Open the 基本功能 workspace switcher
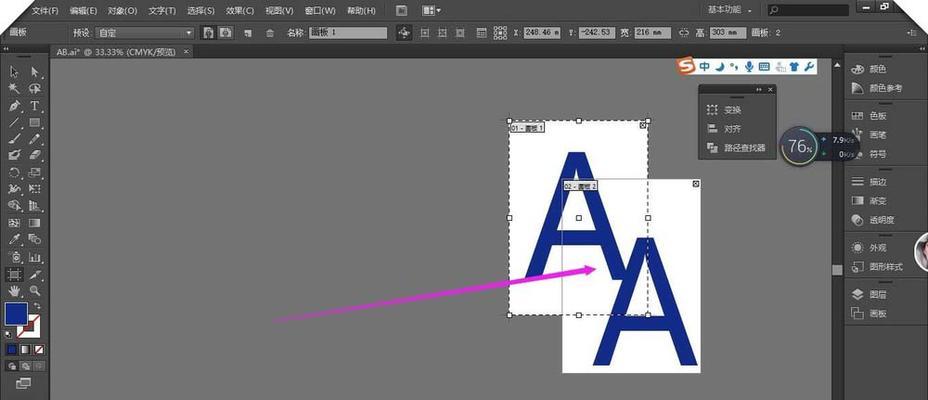Image resolution: width=928 pixels, height=400 pixels. [x=730, y=10]
